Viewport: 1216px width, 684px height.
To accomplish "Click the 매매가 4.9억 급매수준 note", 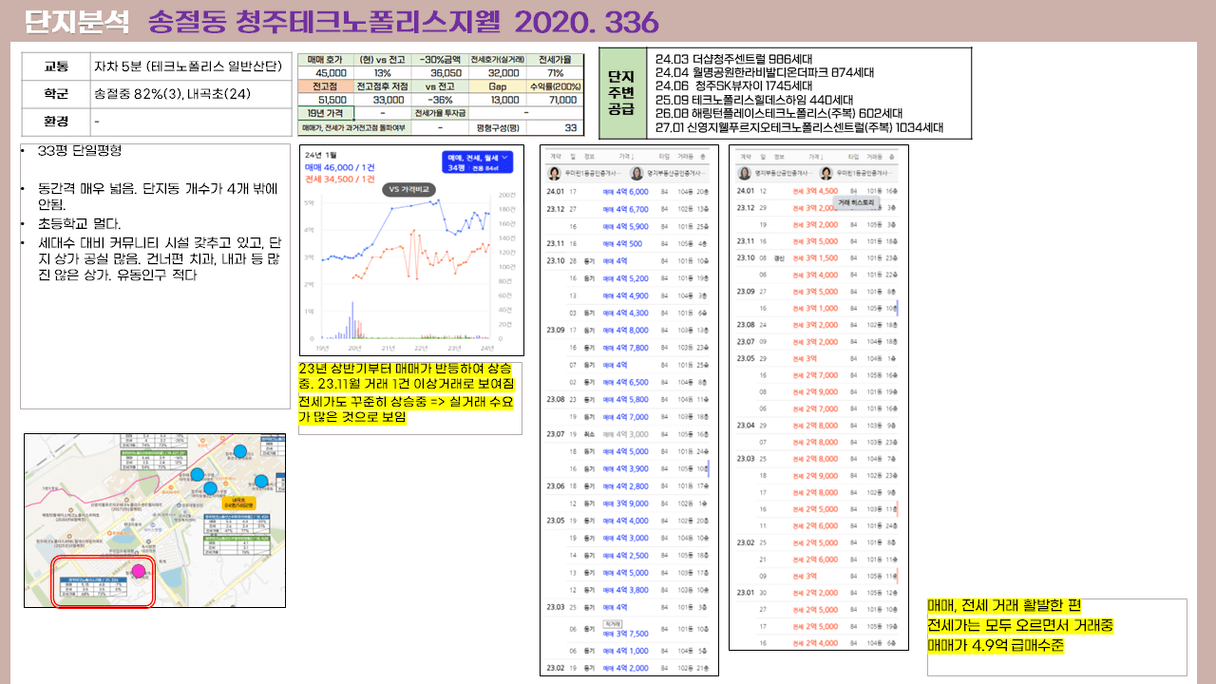I will tap(996, 646).
